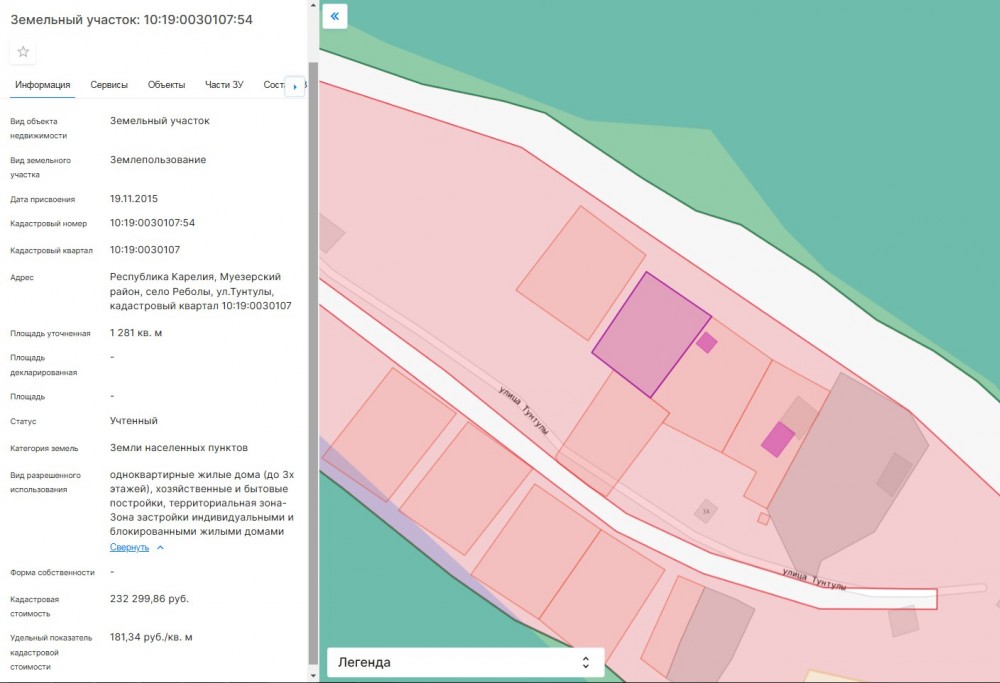Click the улица Тунтулы label along upper road

pos(524,411)
